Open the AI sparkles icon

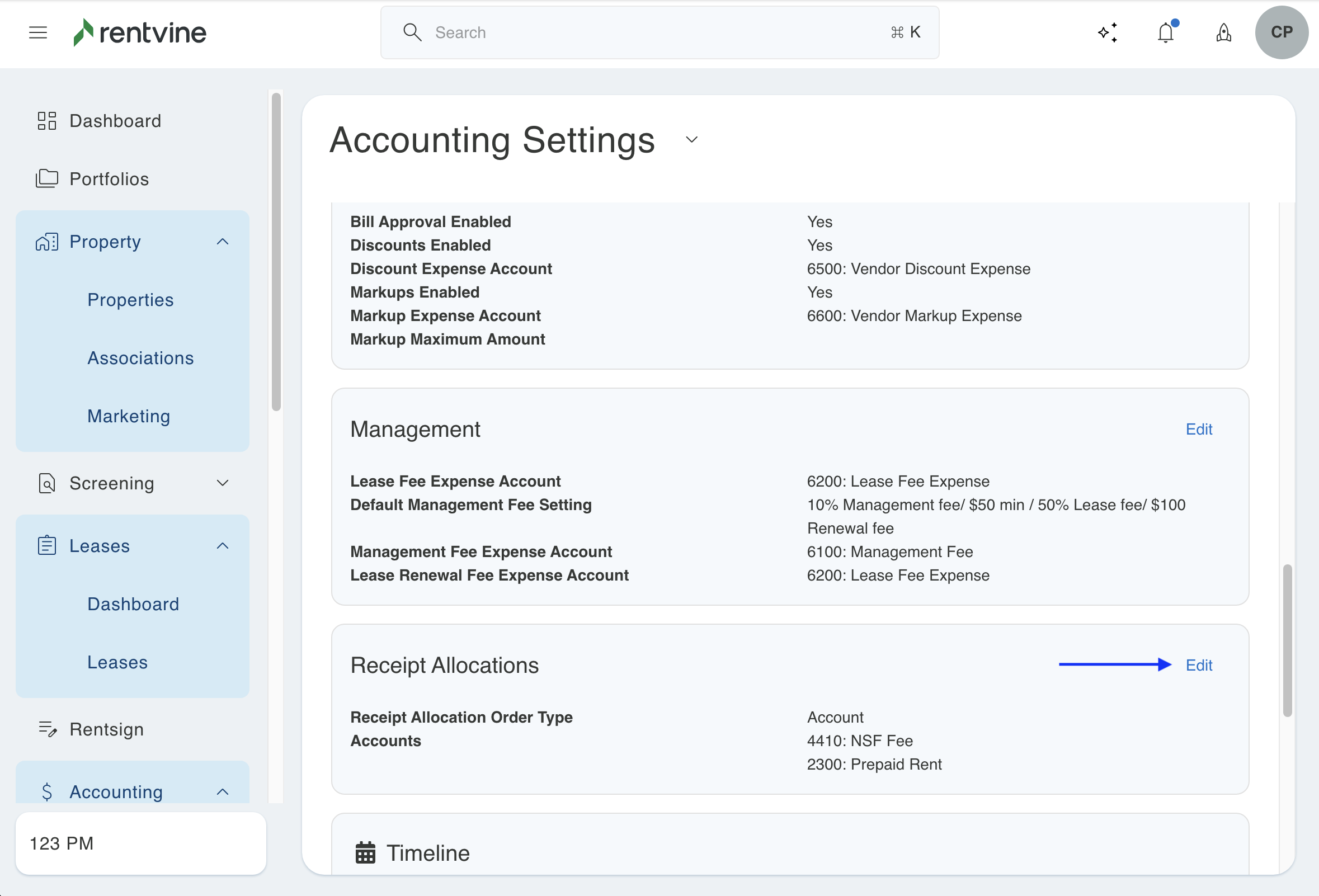(x=1108, y=32)
